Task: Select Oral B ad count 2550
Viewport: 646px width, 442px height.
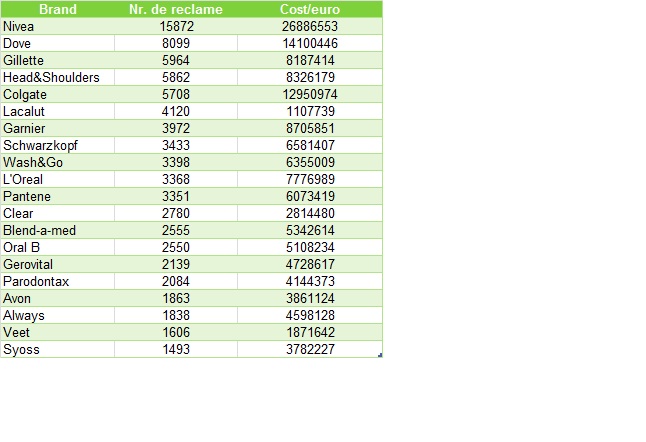Action: (176, 247)
